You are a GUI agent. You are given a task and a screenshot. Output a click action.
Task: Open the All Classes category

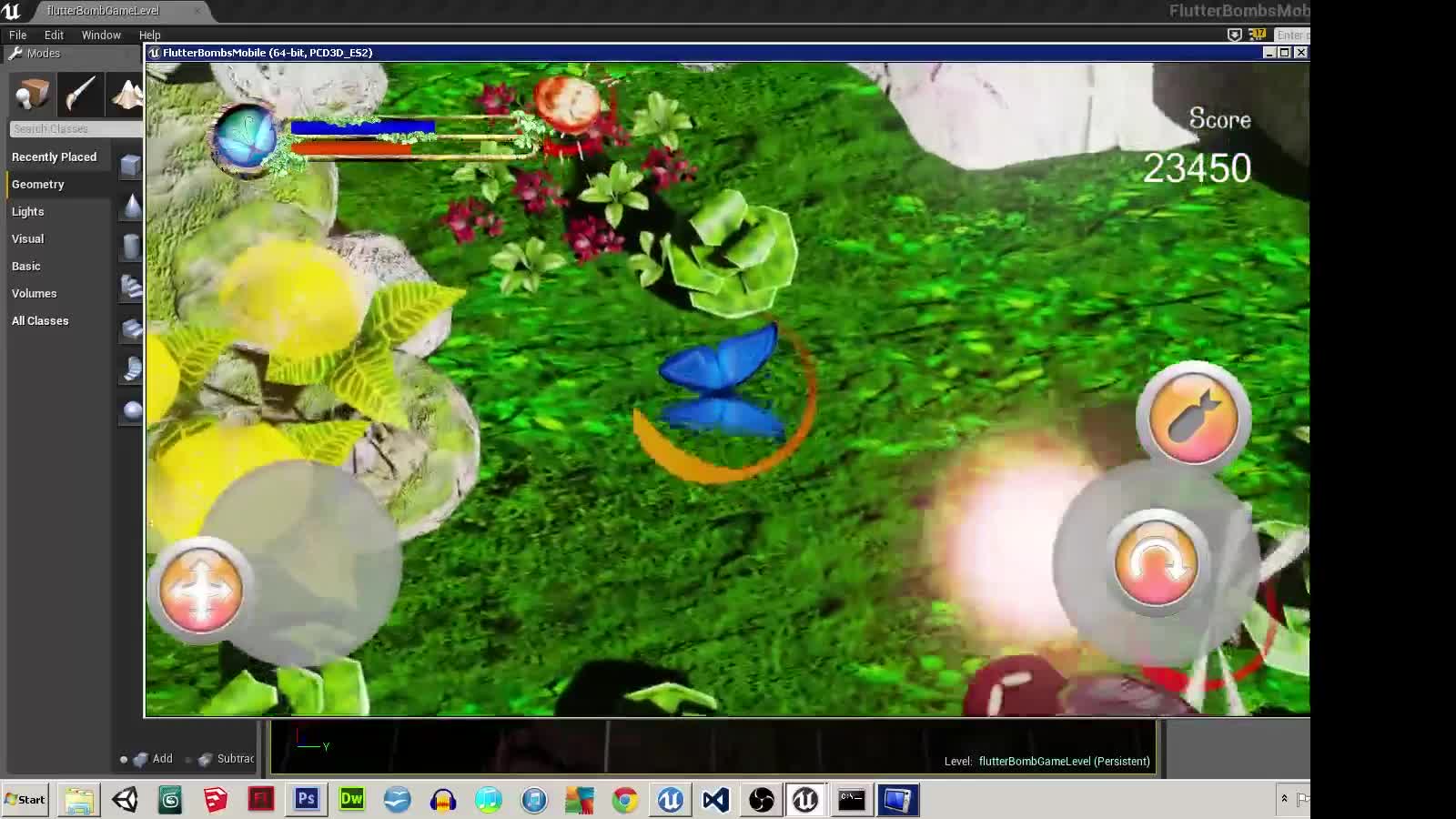[40, 320]
